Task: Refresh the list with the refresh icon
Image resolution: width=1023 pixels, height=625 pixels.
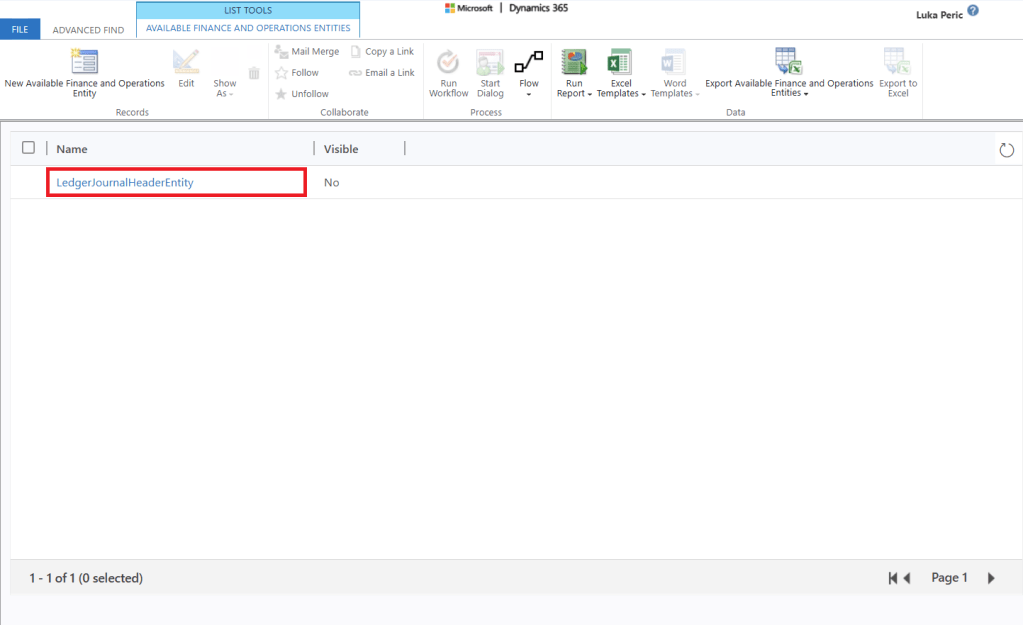Action: click(x=1006, y=150)
